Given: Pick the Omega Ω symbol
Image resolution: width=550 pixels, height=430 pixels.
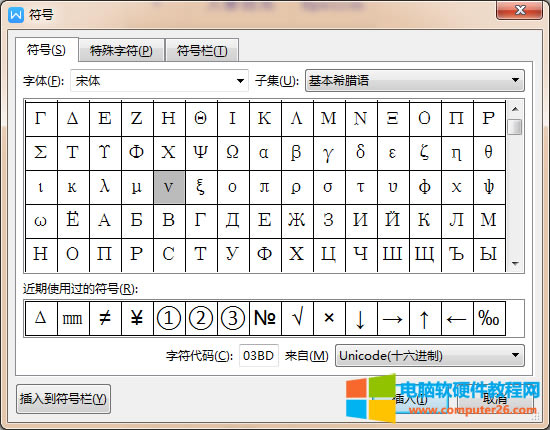Looking at the screenshot, I should tap(233, 153).
